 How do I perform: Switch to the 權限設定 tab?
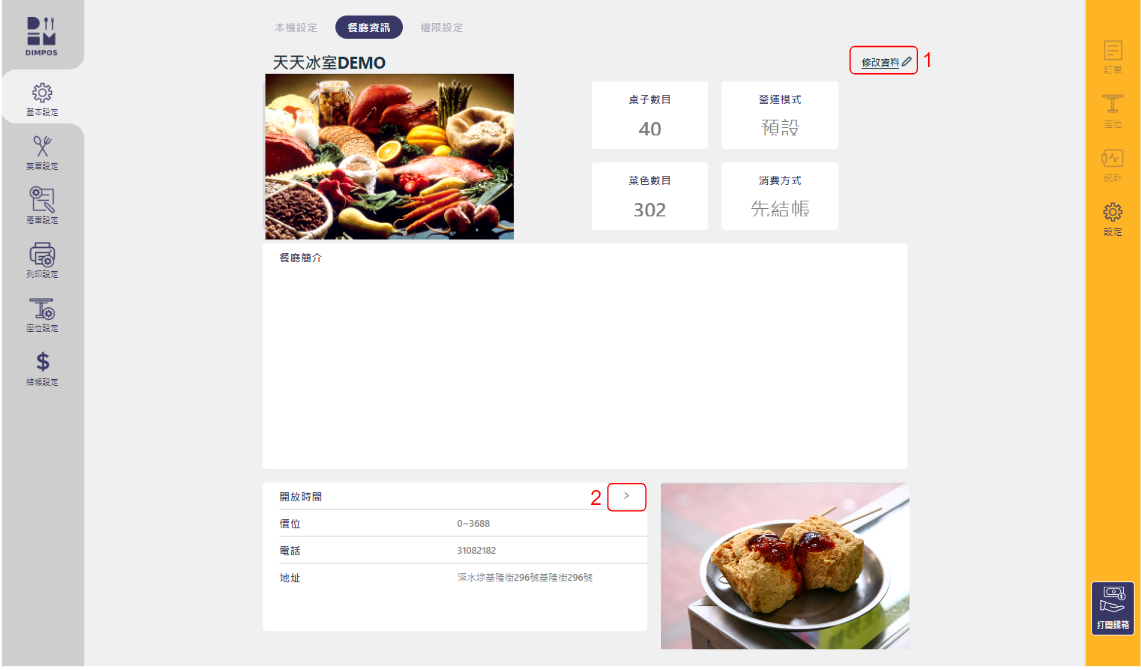[x=442, y=28]
